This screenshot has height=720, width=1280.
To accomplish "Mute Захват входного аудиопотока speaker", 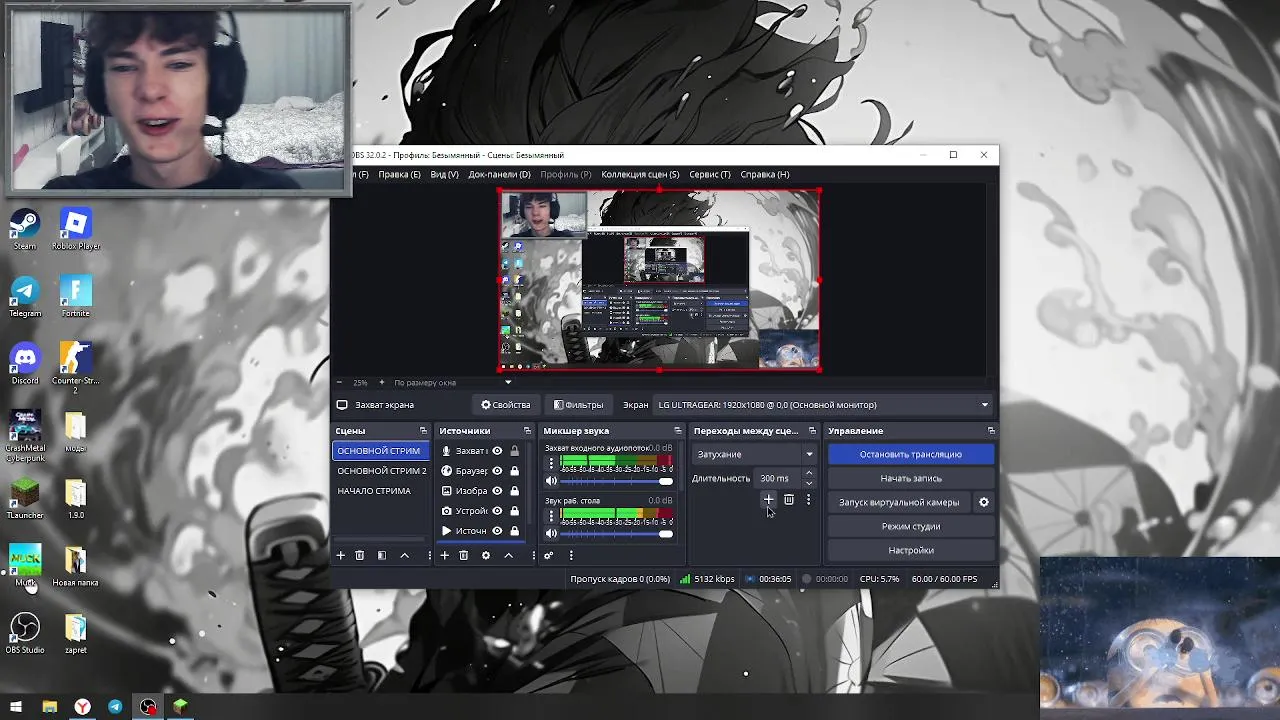I will click(x=551, y=481).
